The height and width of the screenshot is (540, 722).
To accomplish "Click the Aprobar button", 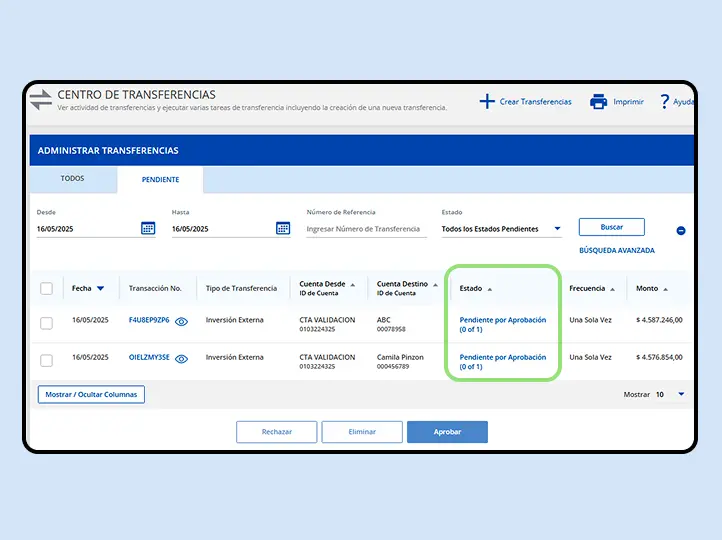I will (447, 432).
